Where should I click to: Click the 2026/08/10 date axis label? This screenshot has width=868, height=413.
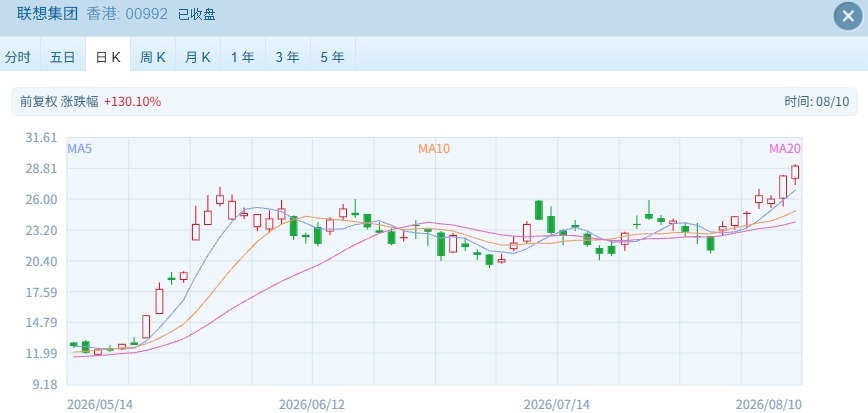click(x=768, y=404)
